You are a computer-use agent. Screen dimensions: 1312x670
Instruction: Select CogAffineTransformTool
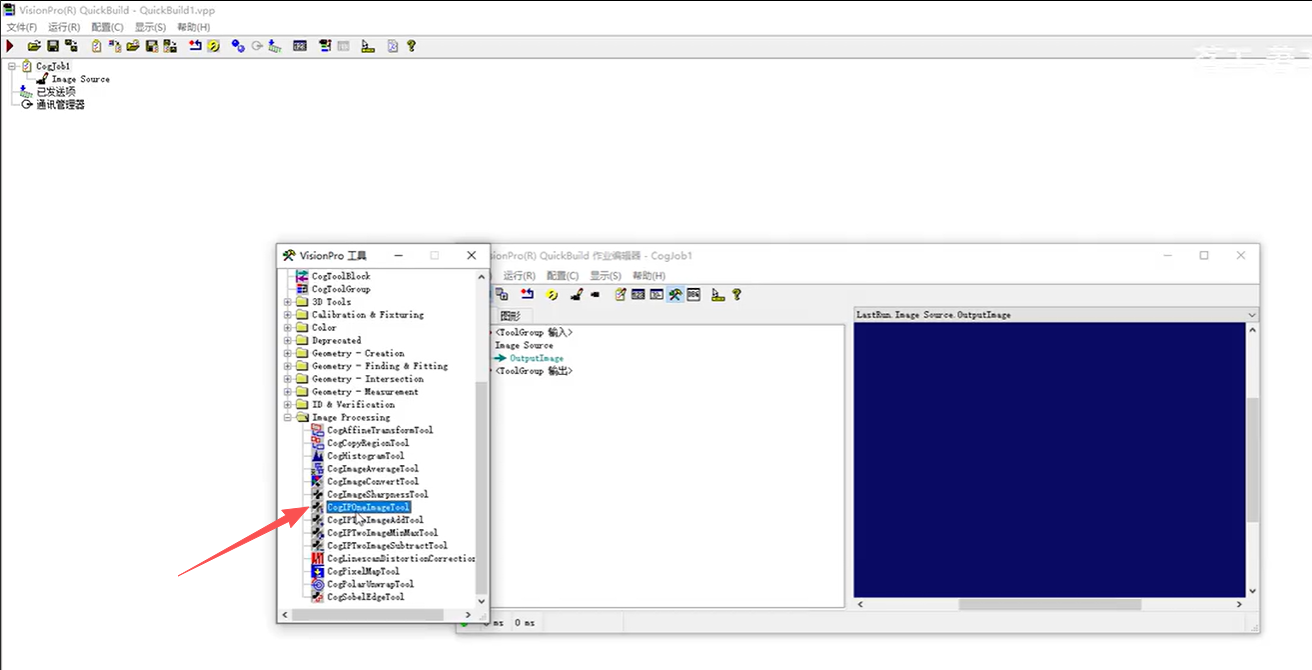[380, 431]
